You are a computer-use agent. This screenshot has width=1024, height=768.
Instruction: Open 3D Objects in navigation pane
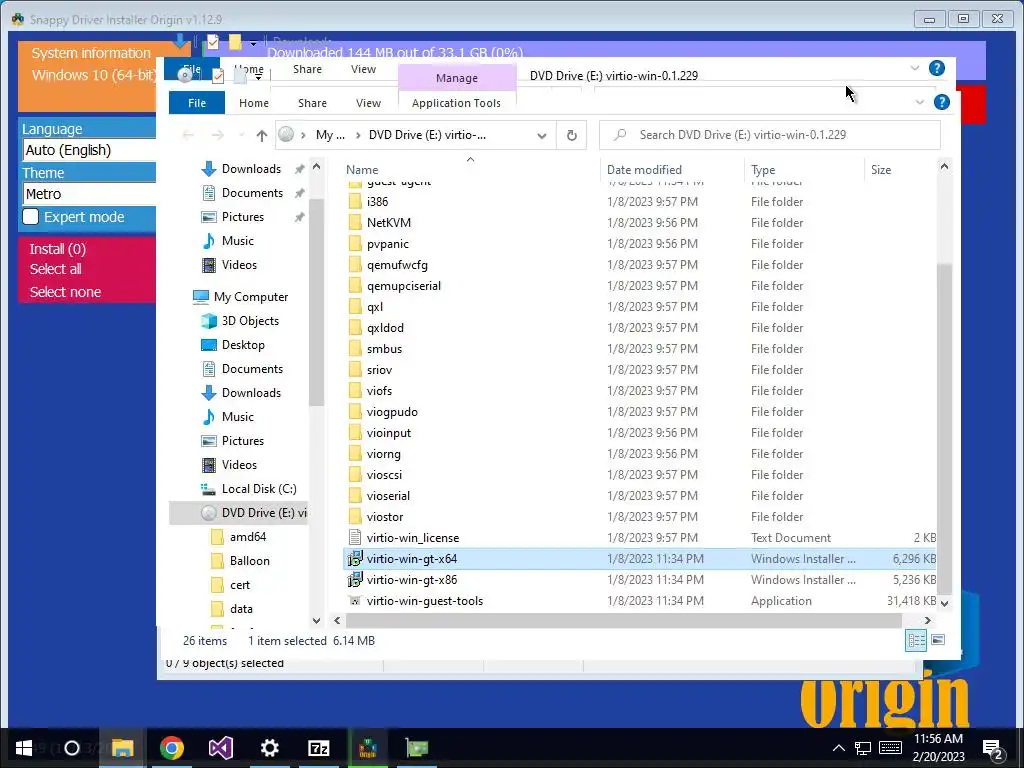click(250, 321)
